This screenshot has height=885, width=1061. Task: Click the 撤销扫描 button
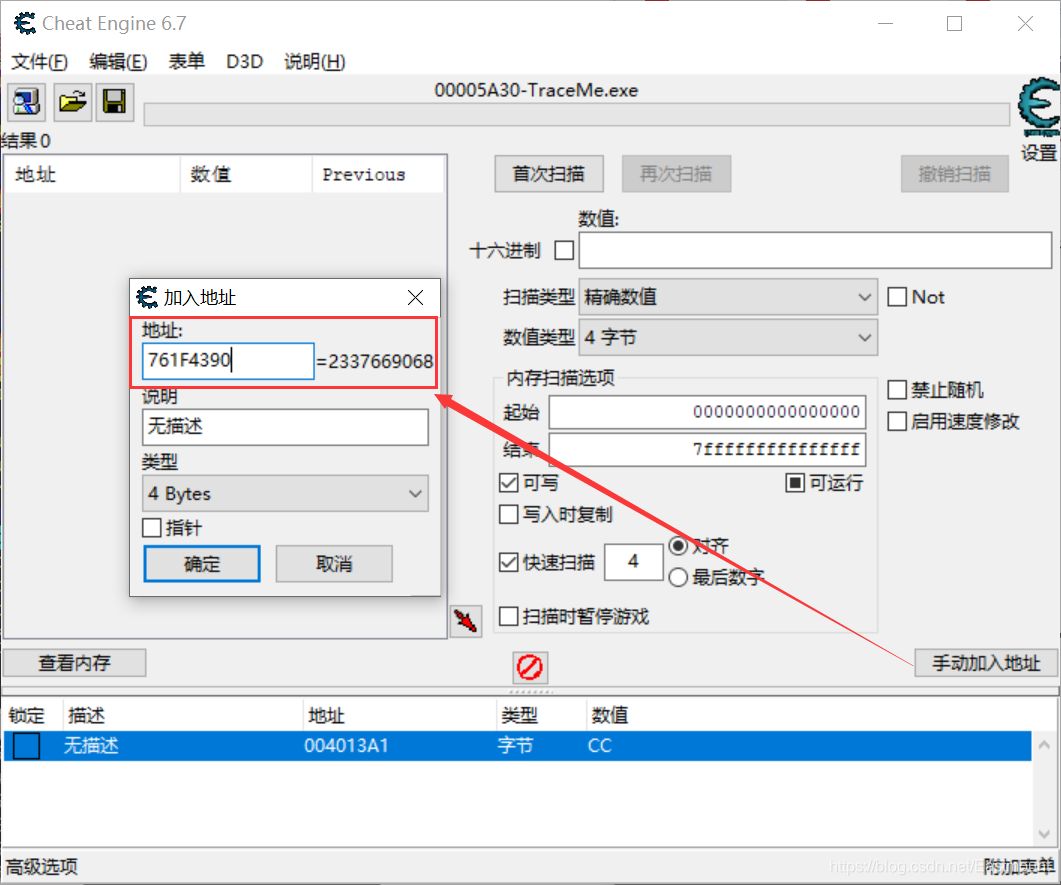[x=955, y=174]
